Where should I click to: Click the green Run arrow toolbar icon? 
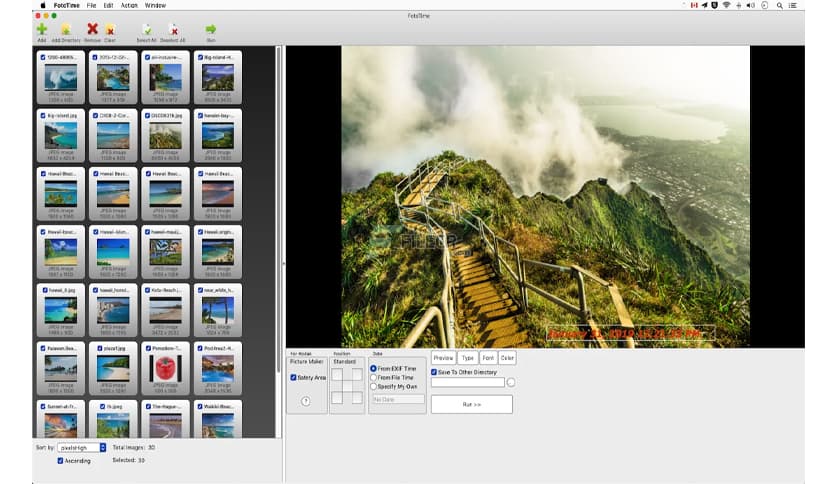(x=211, y=29)
